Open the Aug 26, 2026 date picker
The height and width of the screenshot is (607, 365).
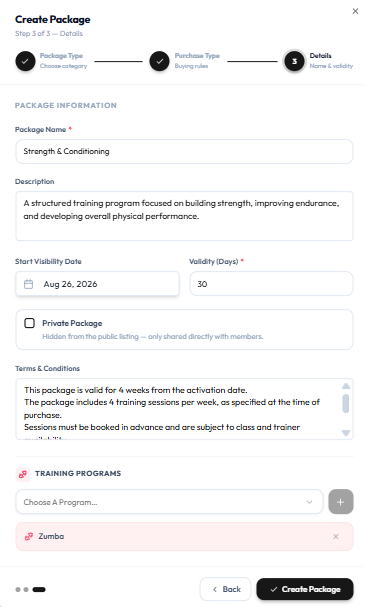point(97,284)
